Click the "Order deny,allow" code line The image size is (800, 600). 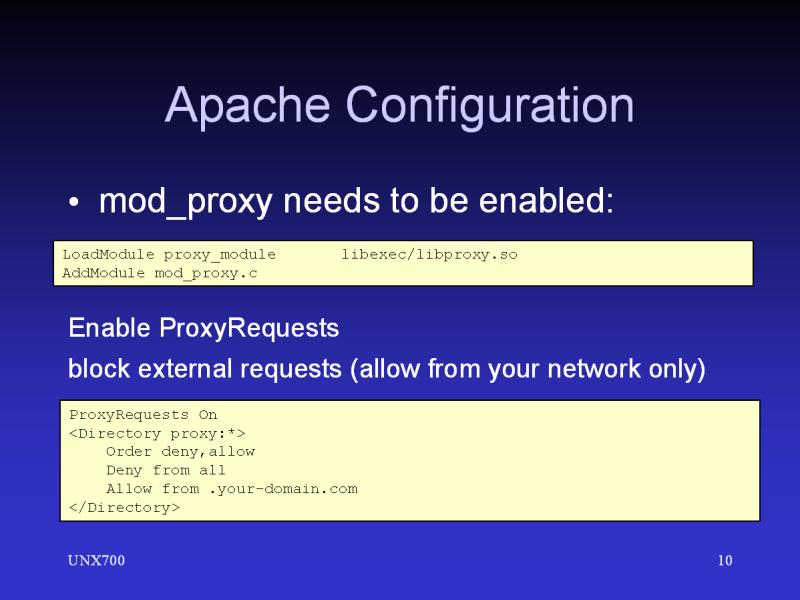click(x=180, y=452)
